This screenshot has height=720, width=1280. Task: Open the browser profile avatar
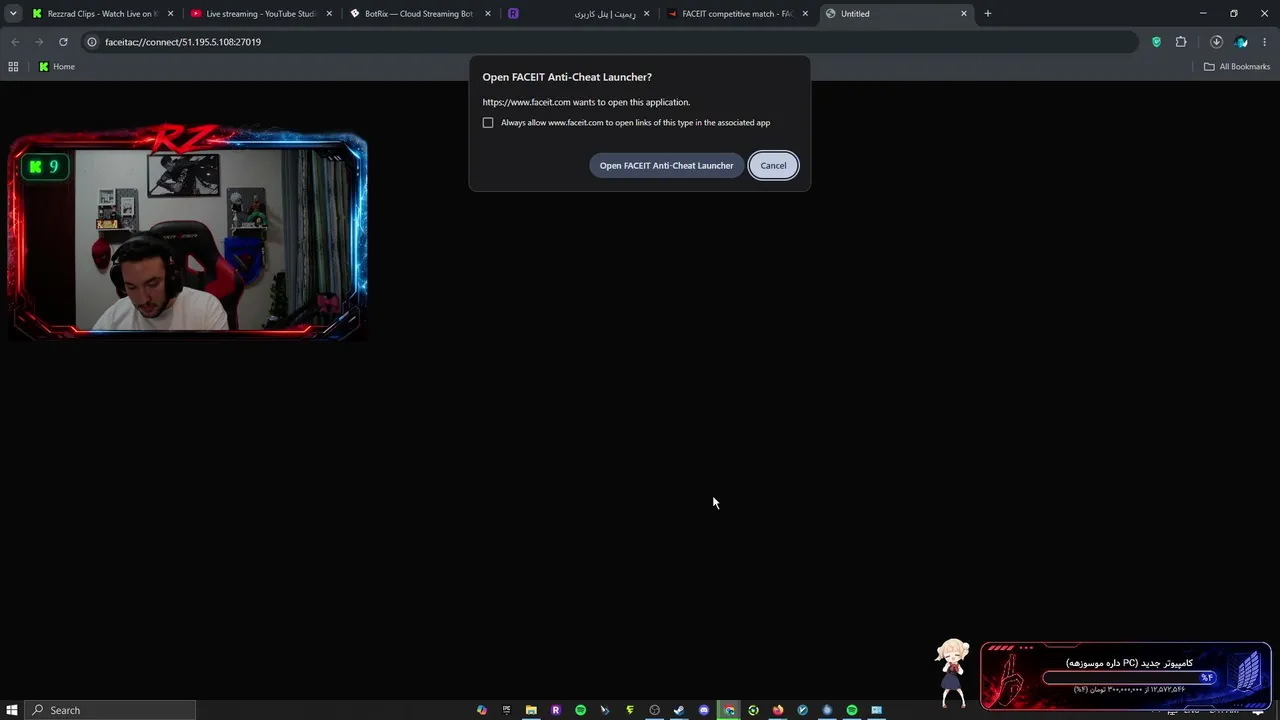(1241, 42)
